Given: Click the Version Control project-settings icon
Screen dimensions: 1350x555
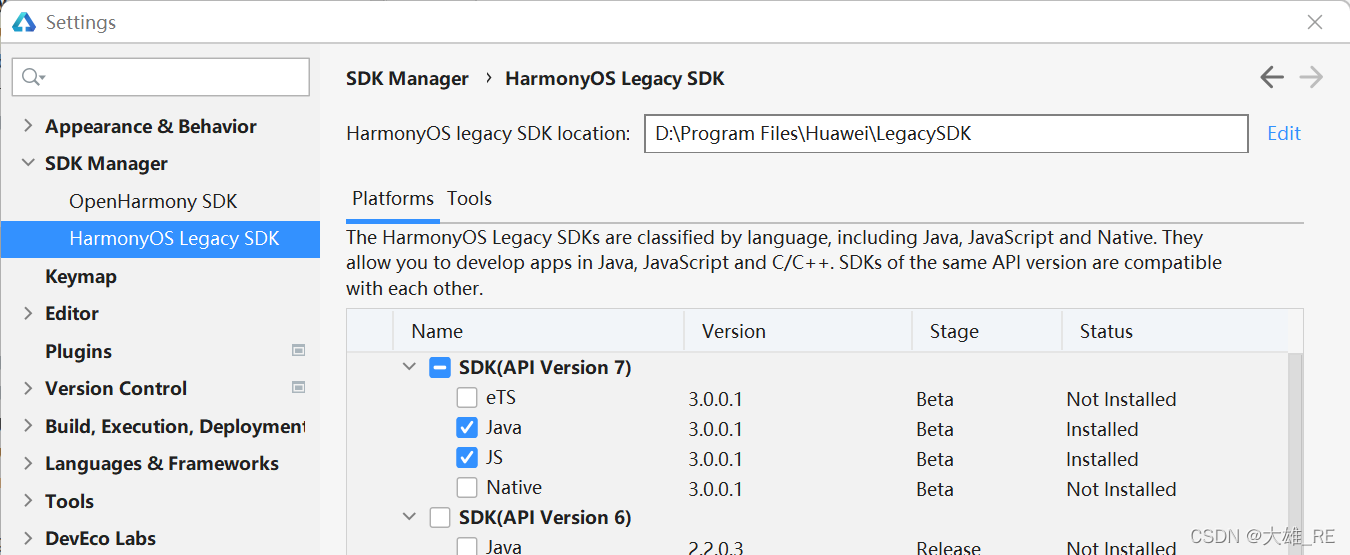Looking at the screenshot, I should [298, 387].
